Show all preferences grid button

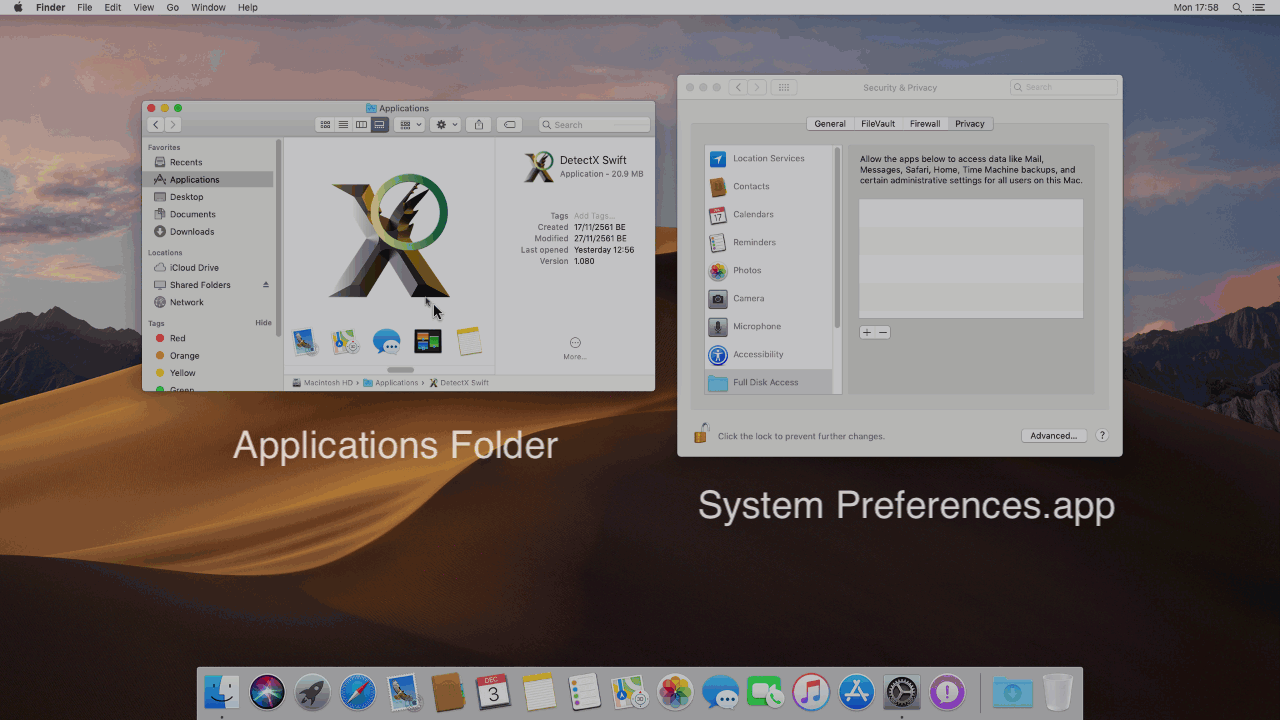tap(784, 88)
